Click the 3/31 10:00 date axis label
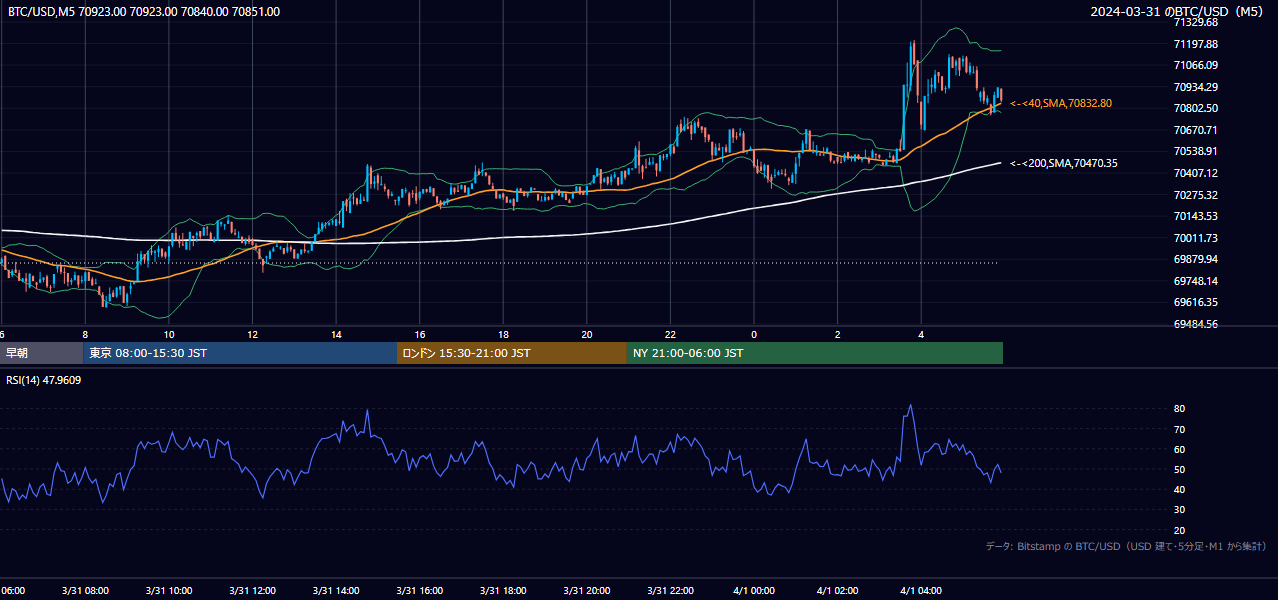1278x600 pixels. click(169, 591)
